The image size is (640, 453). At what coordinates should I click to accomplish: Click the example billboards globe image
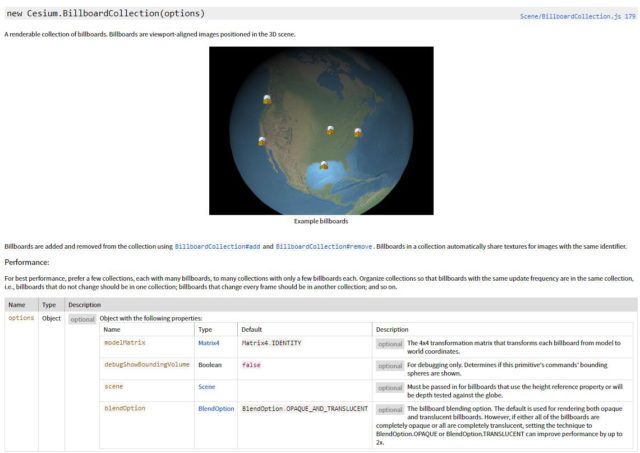point(321,131)
